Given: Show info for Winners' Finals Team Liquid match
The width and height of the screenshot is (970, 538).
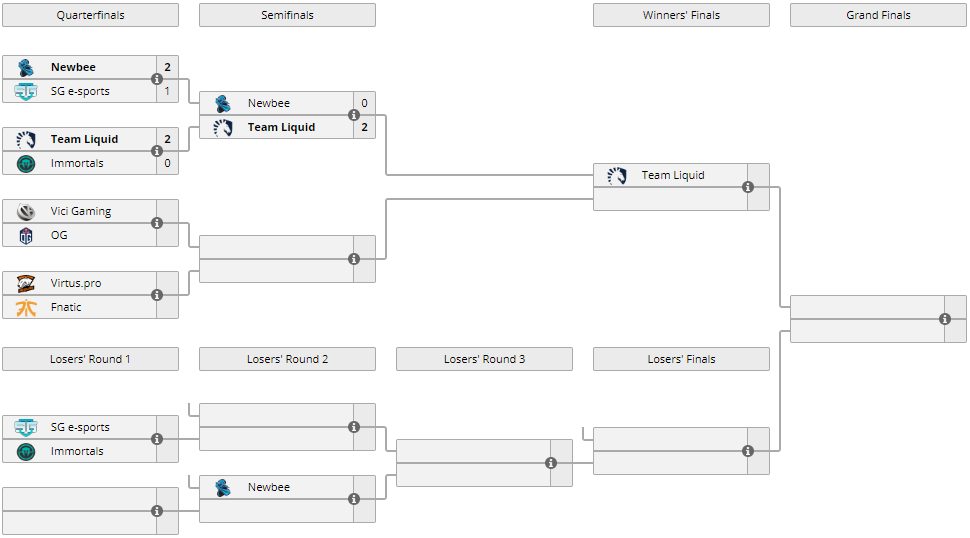Looking at the screenshot, I should click(748, 187).
